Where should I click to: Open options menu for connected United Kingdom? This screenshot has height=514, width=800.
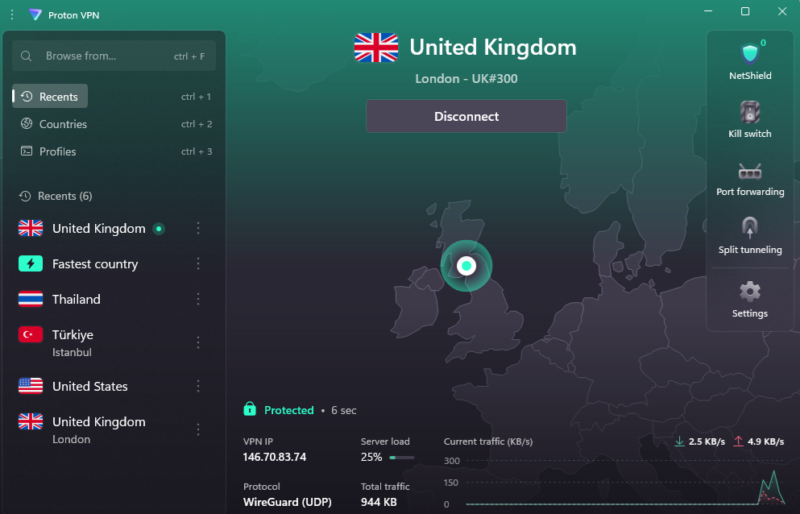(198, 228)
